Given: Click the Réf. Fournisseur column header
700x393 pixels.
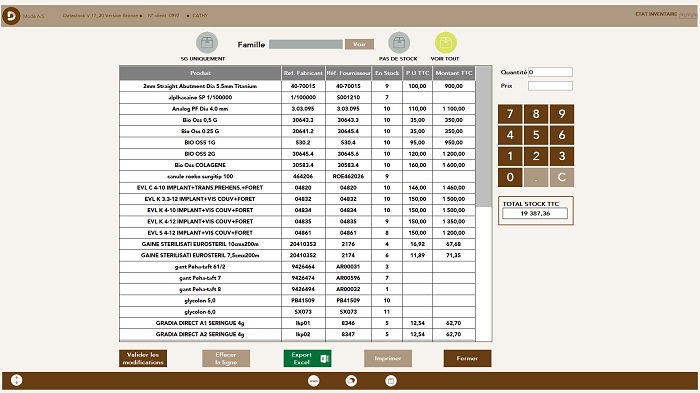Looking at the screenshot, I should point(348,73).
